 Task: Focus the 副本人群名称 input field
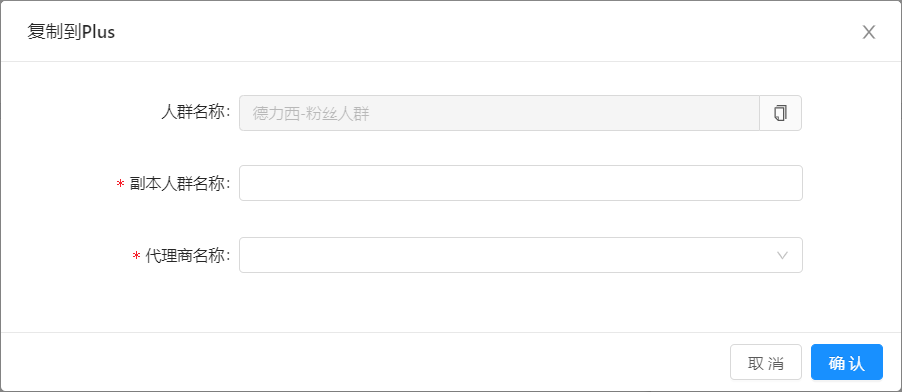click(x=521, y=183)
